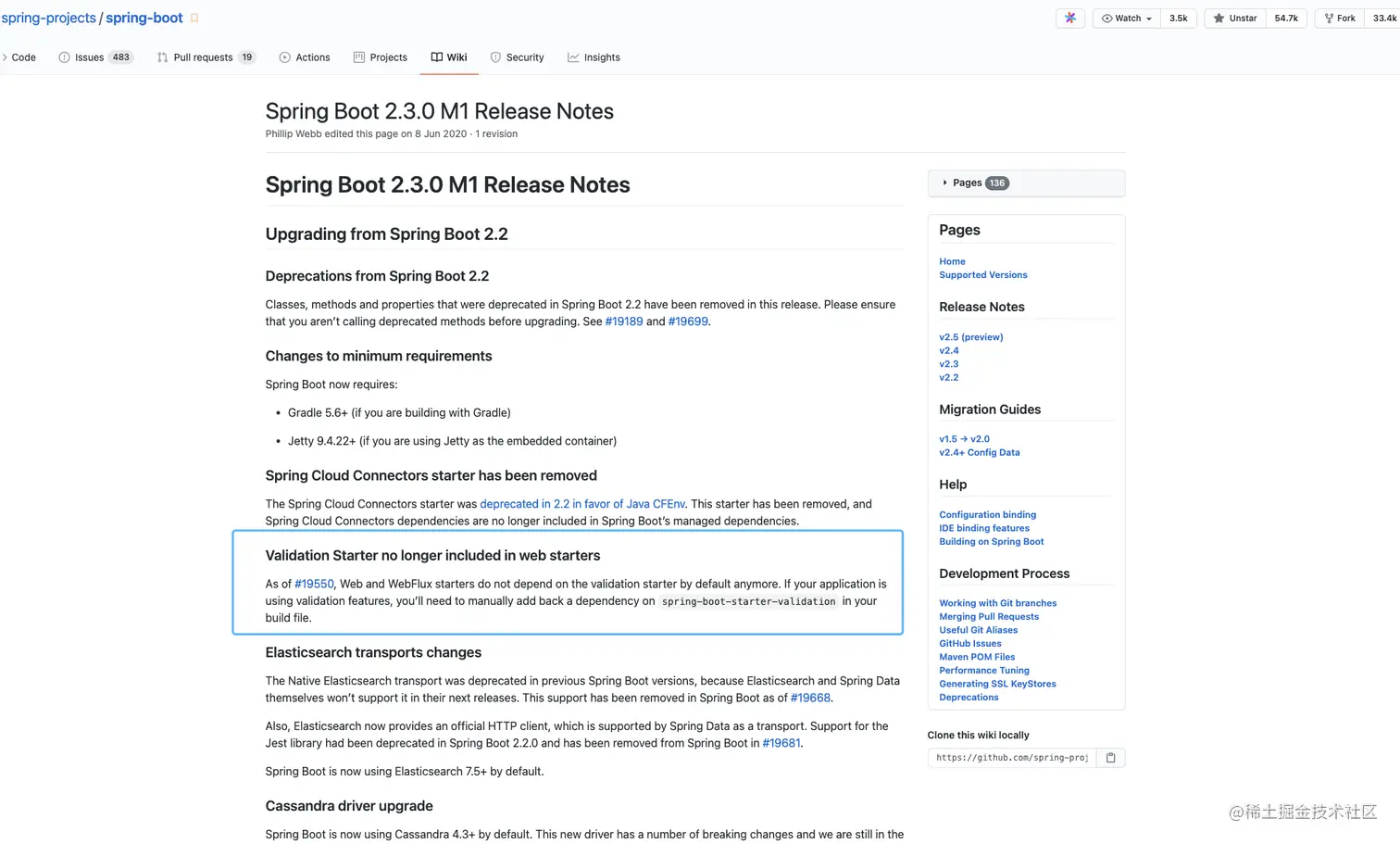The image size is (1400, 844).
Task: Open issue #19681 link
Action: tap(781, 743)
